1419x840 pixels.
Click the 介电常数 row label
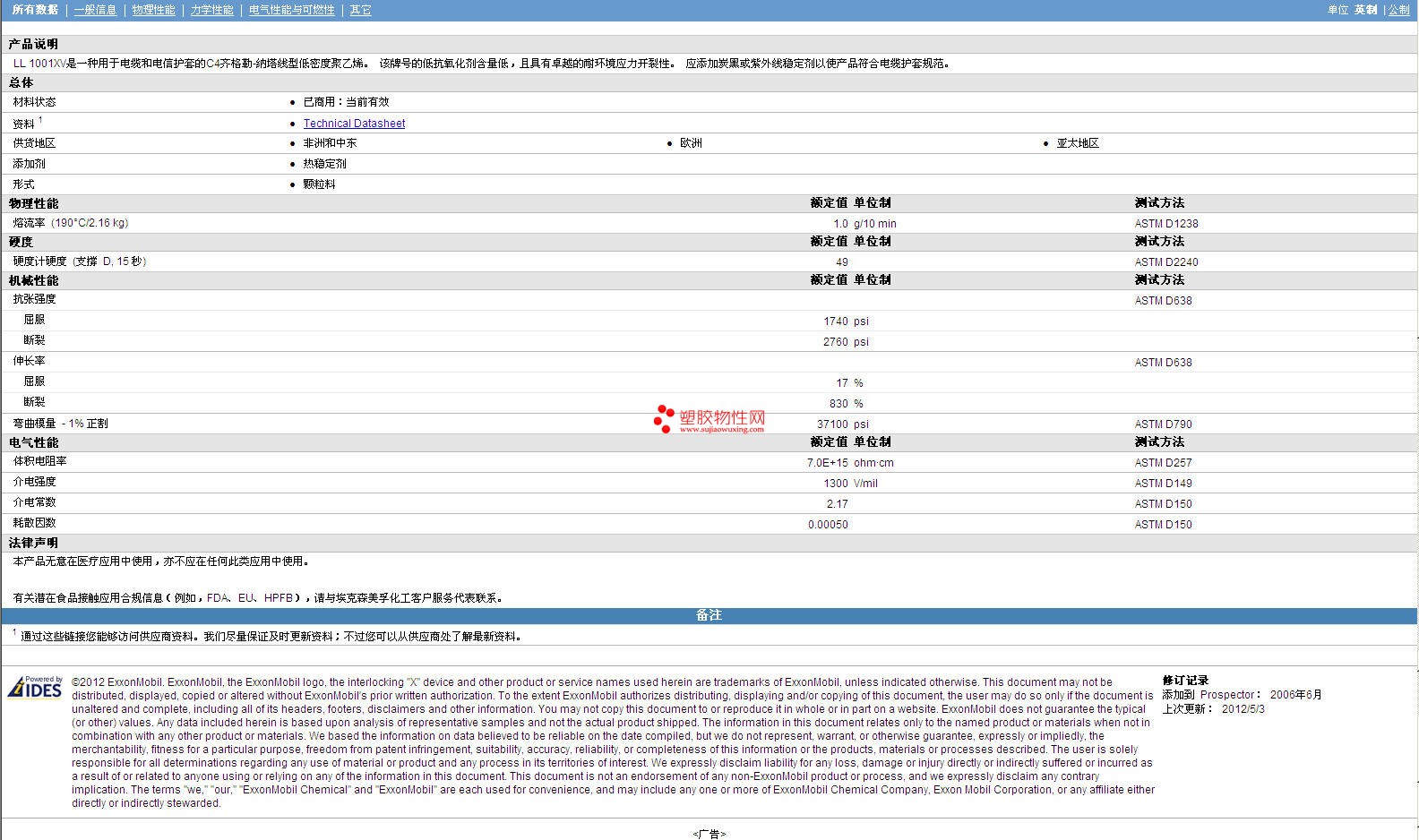(x=34, y=502)
